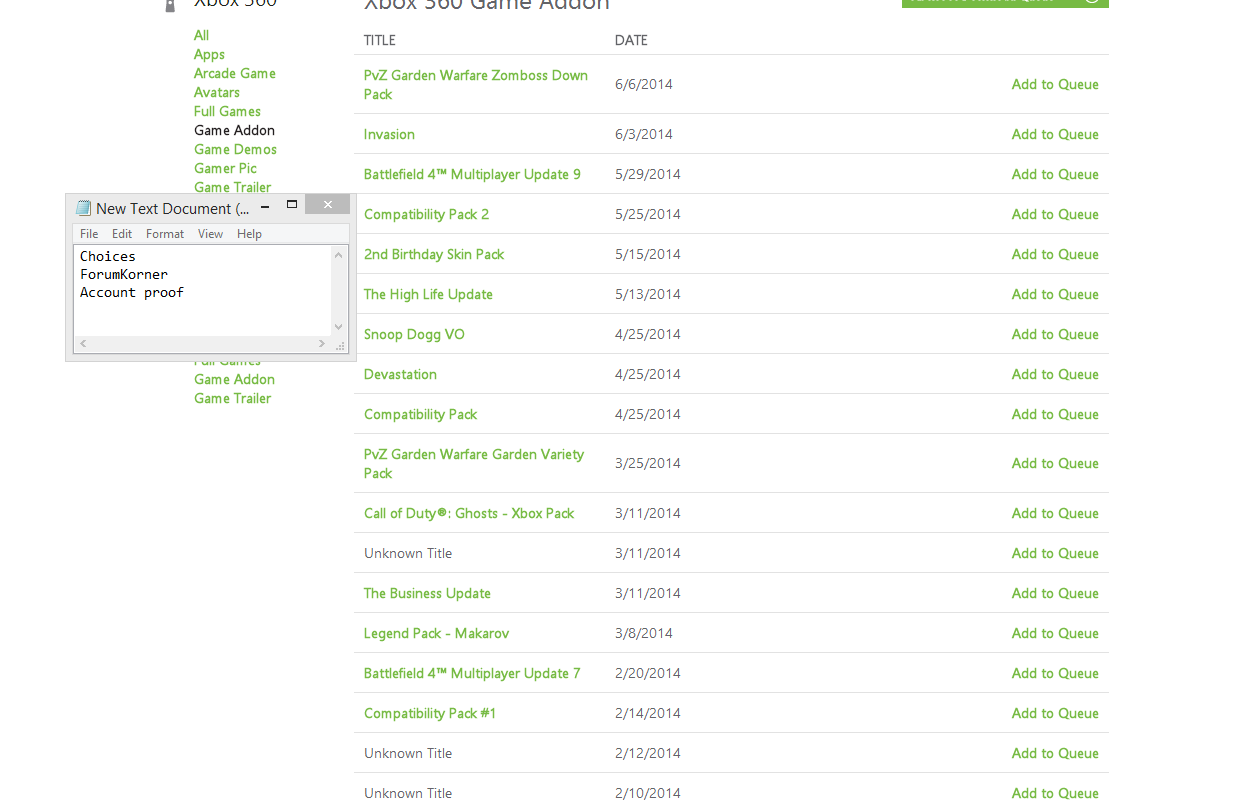Open the Avatars category

pos(217,92)
